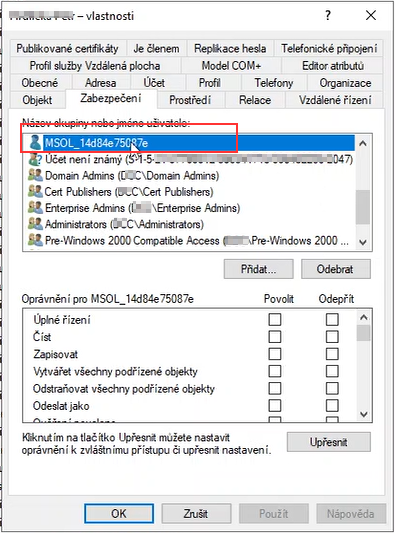
Task: Open the Publikované certifikáty tab
Action: tap(67, 49)
